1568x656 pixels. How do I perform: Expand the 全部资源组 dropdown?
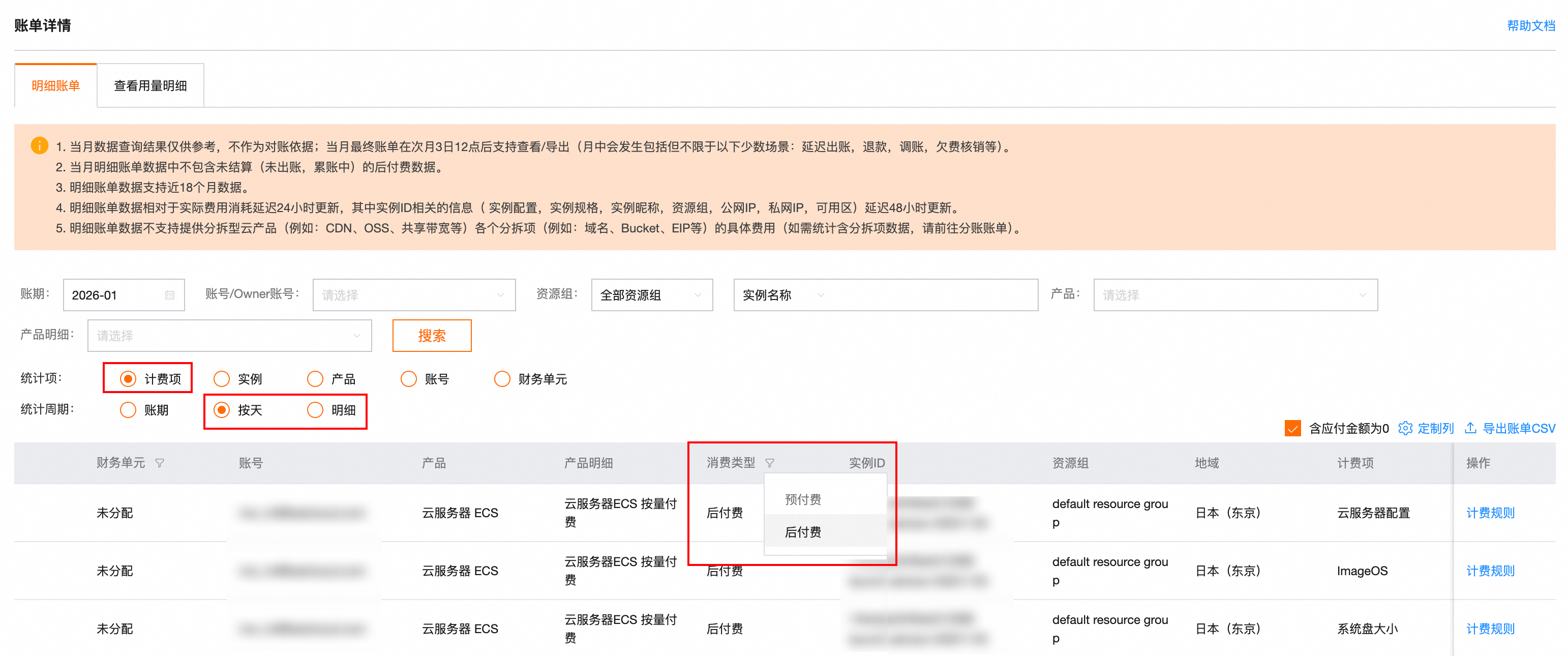click(651, 295)
